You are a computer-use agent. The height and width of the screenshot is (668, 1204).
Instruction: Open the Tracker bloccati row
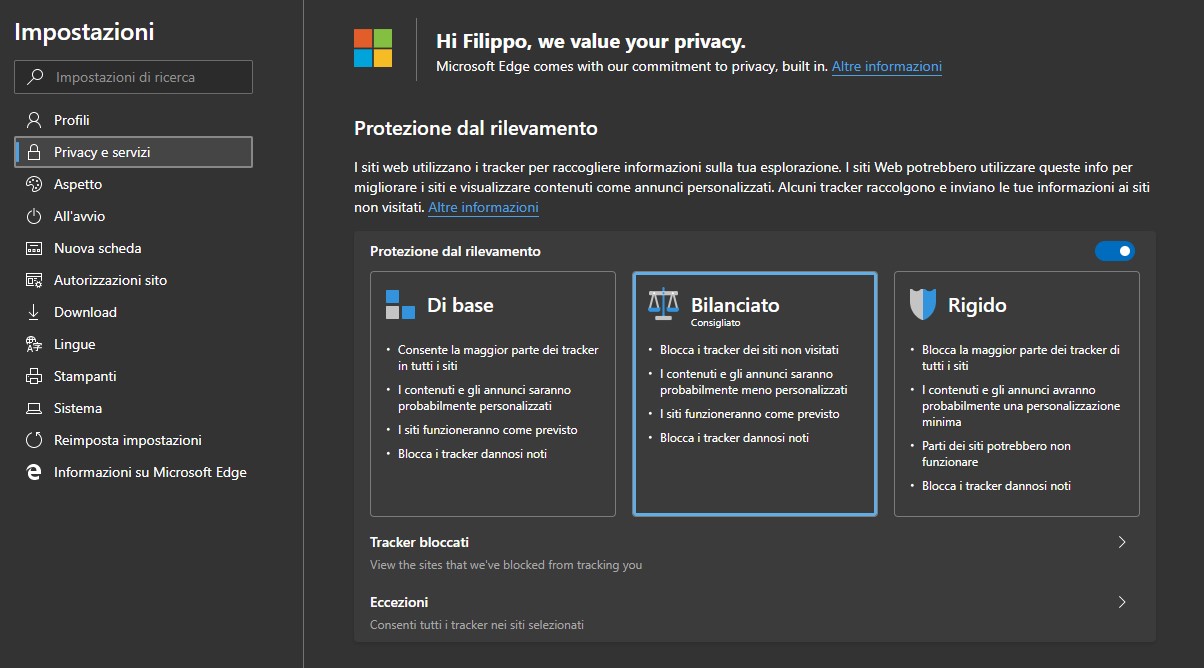click(754, 552)
